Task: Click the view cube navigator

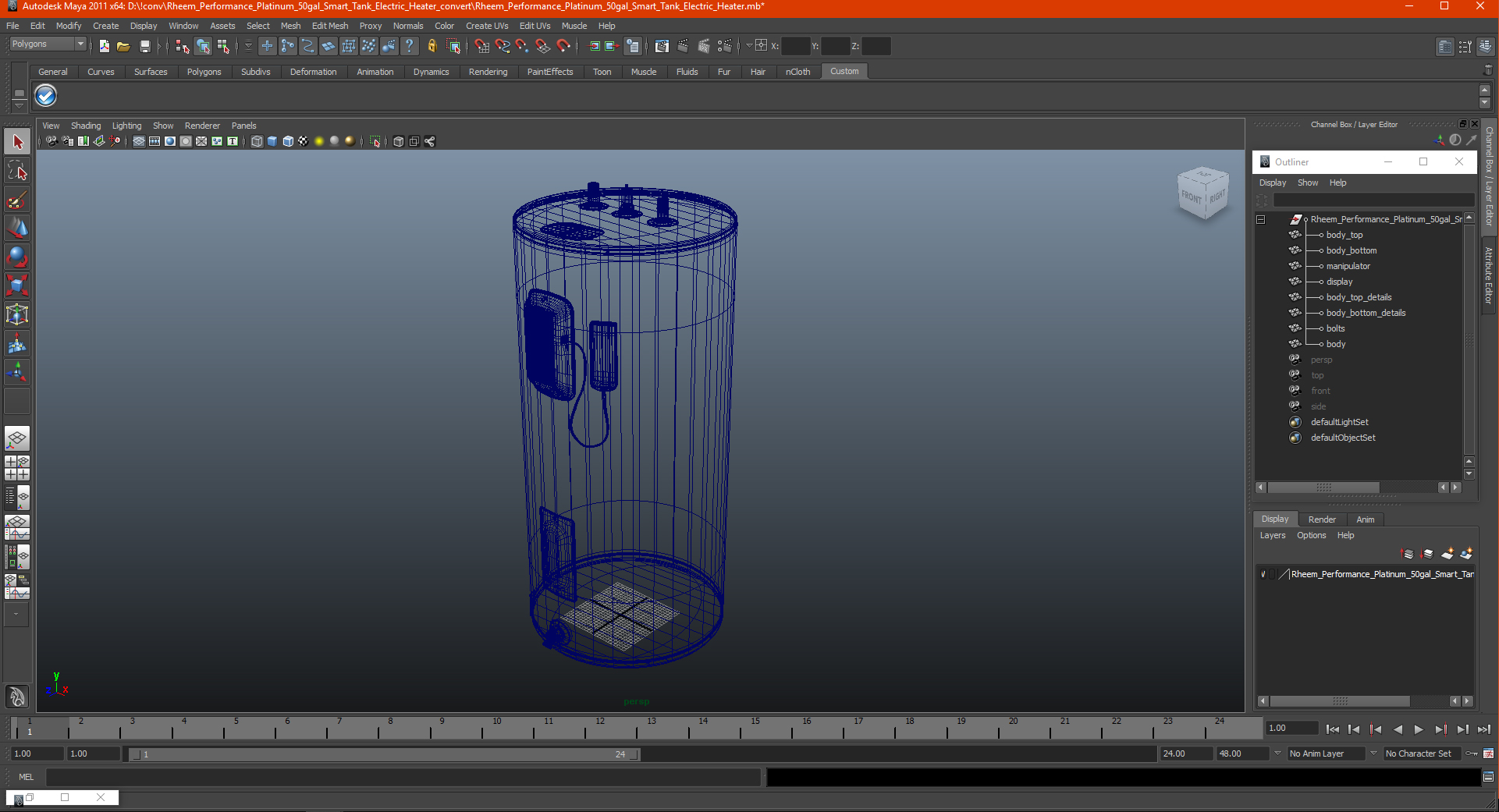Action: 1202,193
